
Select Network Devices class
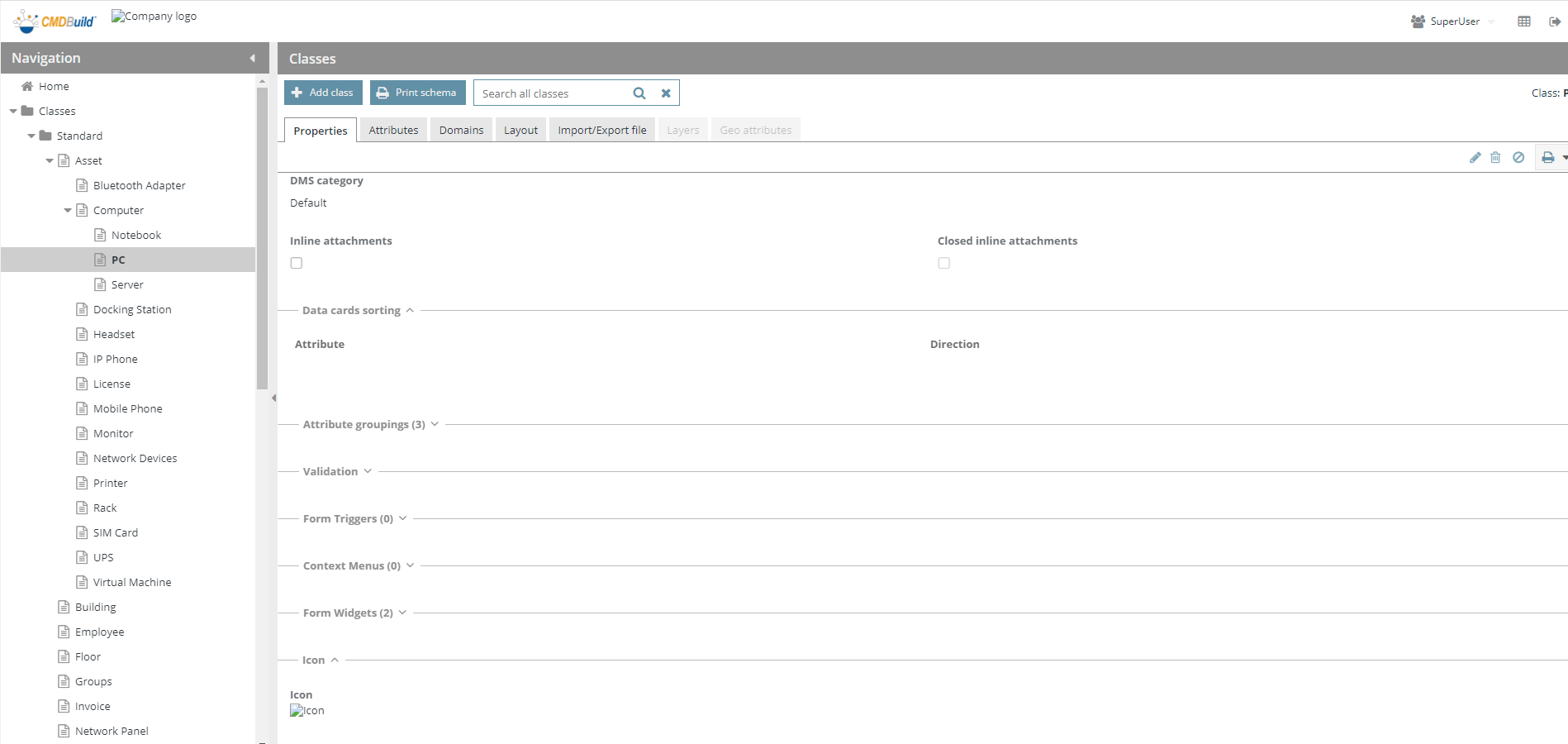coord(135,458)
